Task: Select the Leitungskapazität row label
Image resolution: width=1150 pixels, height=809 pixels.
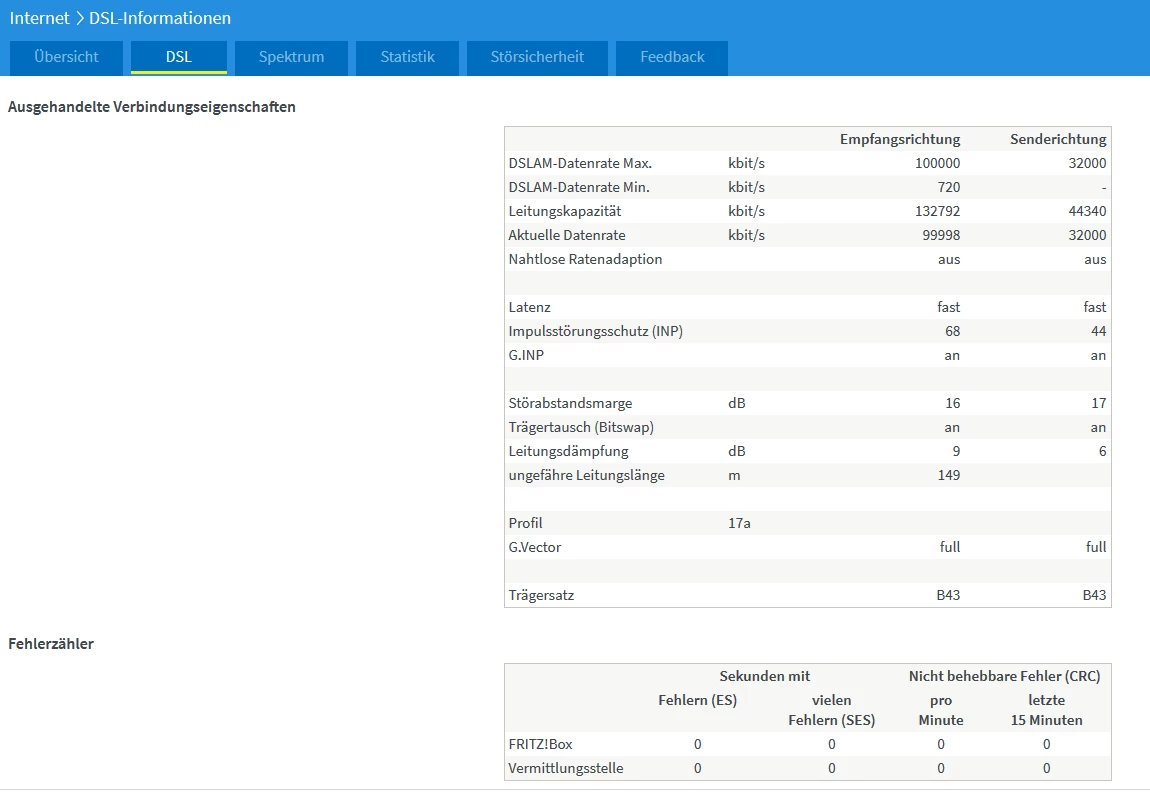Action: 565,211
